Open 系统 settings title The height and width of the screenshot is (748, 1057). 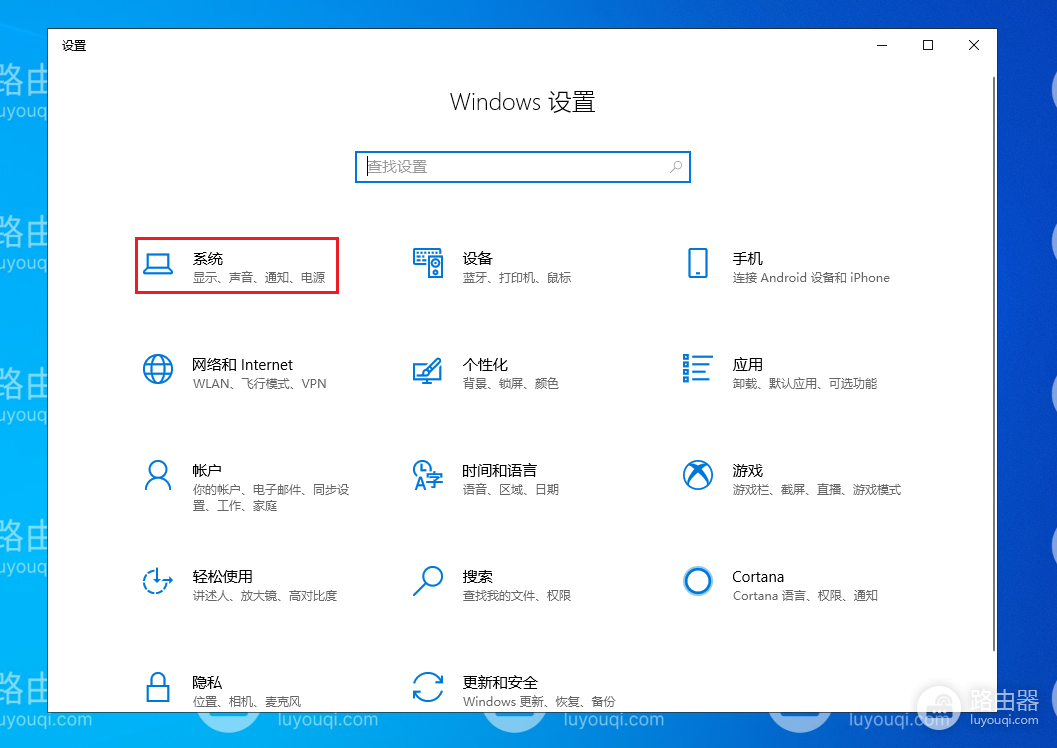pos(208,259)
